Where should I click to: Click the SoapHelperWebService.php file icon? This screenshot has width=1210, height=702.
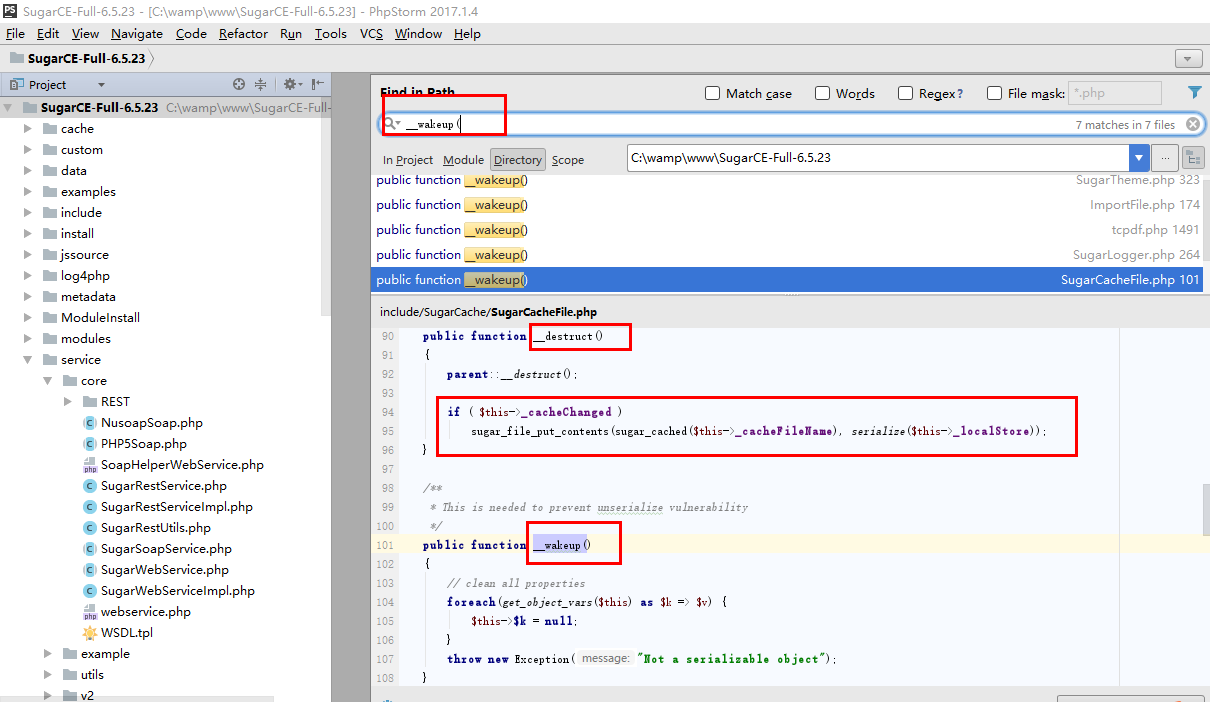click(89, 465)
